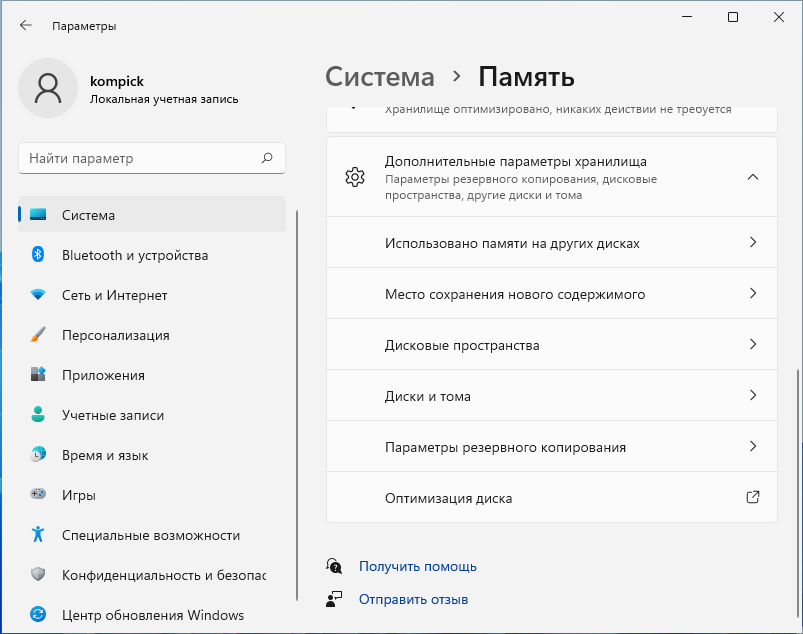Click the Получить помощь link
The image size is (803, 634).
pos(418,566)
